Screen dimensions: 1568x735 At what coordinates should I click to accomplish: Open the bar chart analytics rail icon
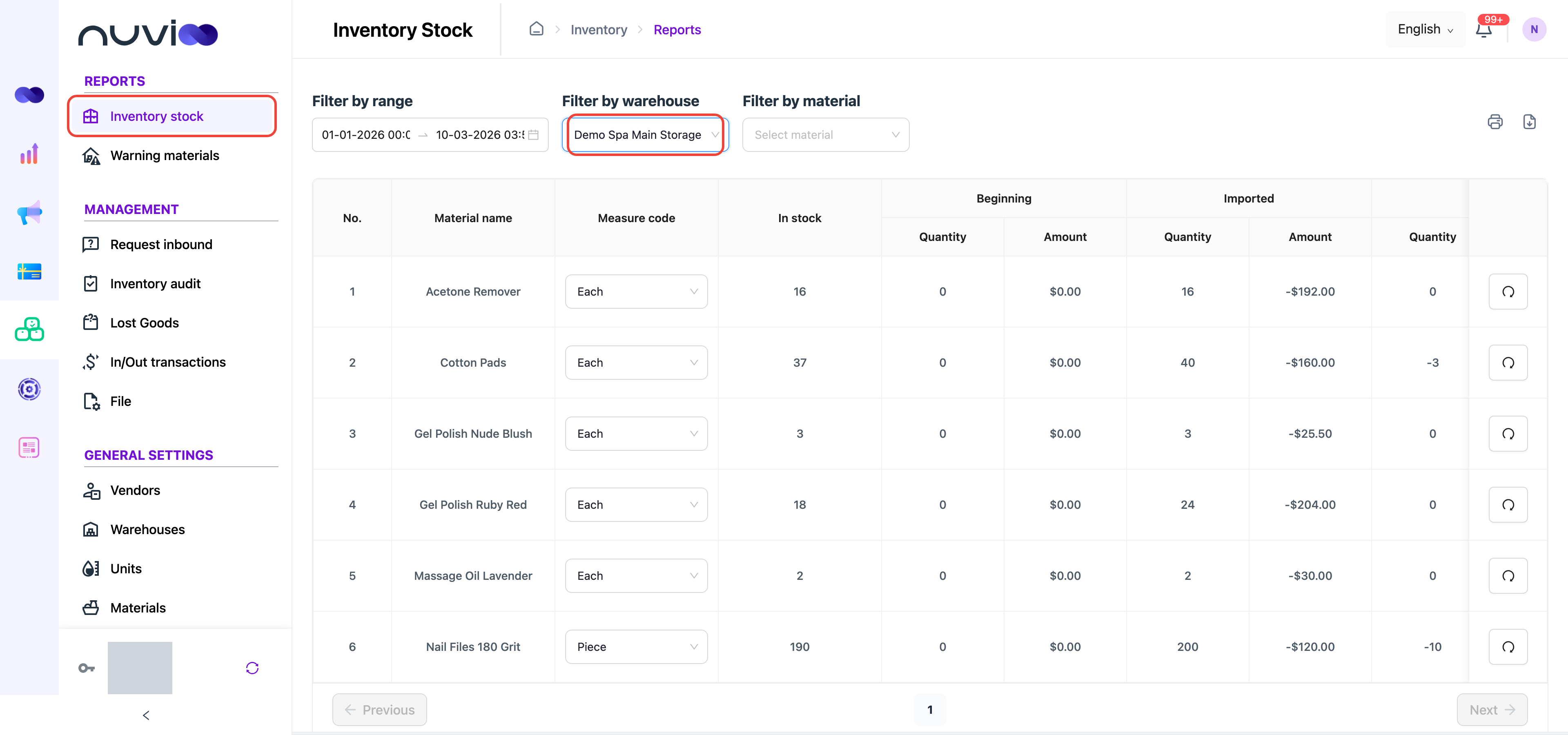coord(29,154)
